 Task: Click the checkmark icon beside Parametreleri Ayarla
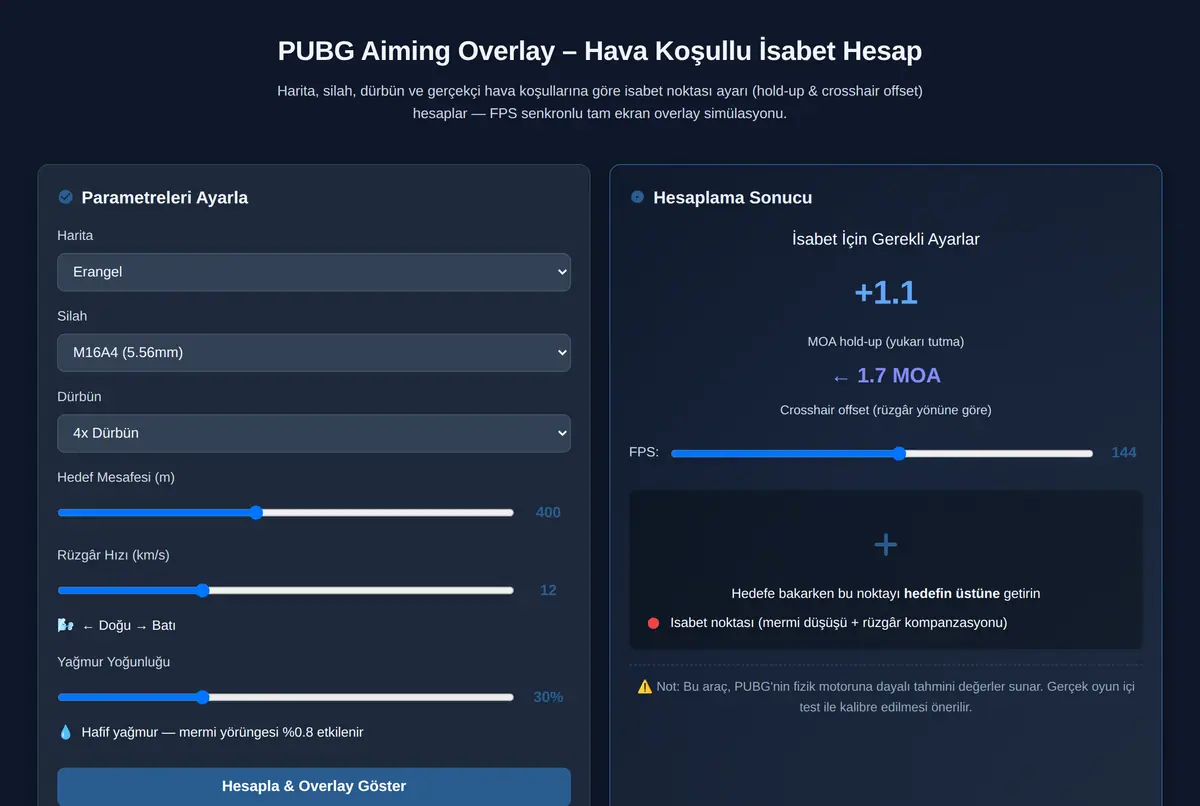(66, 197)
